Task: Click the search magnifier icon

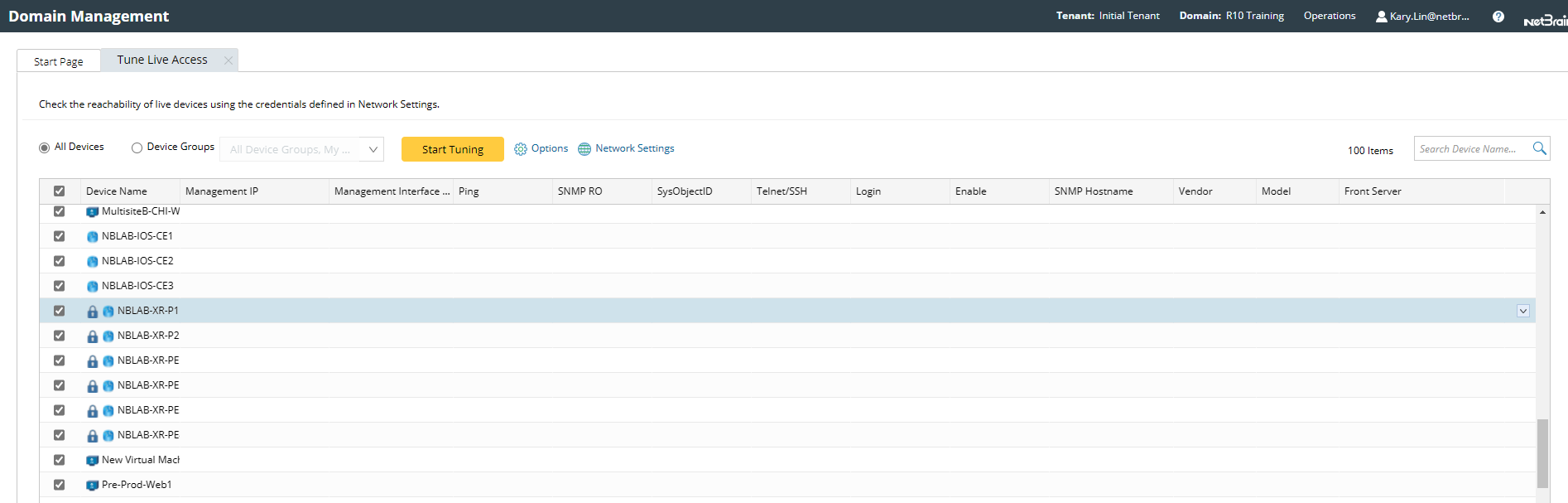Action: coord(1539,148)
